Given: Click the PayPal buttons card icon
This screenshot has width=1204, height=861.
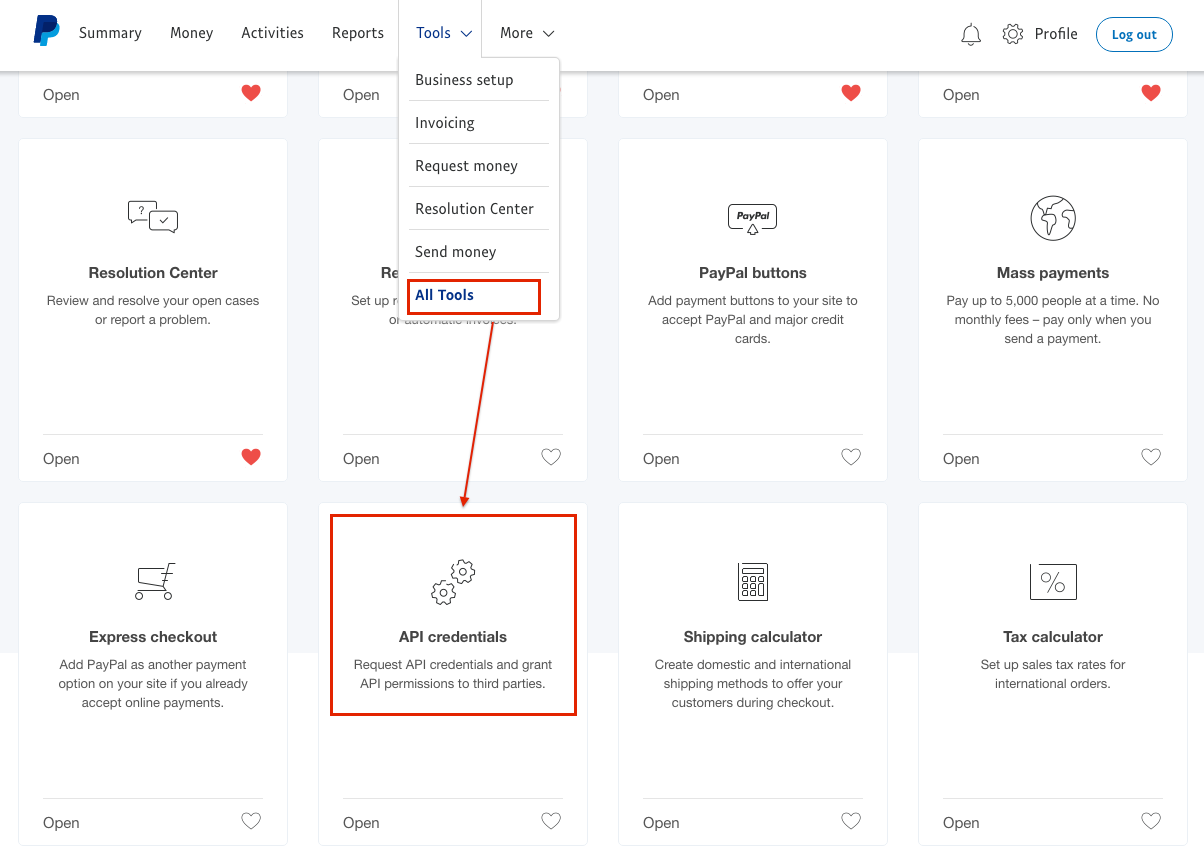Looking at the screenshot, I should [x=753, y=218].
